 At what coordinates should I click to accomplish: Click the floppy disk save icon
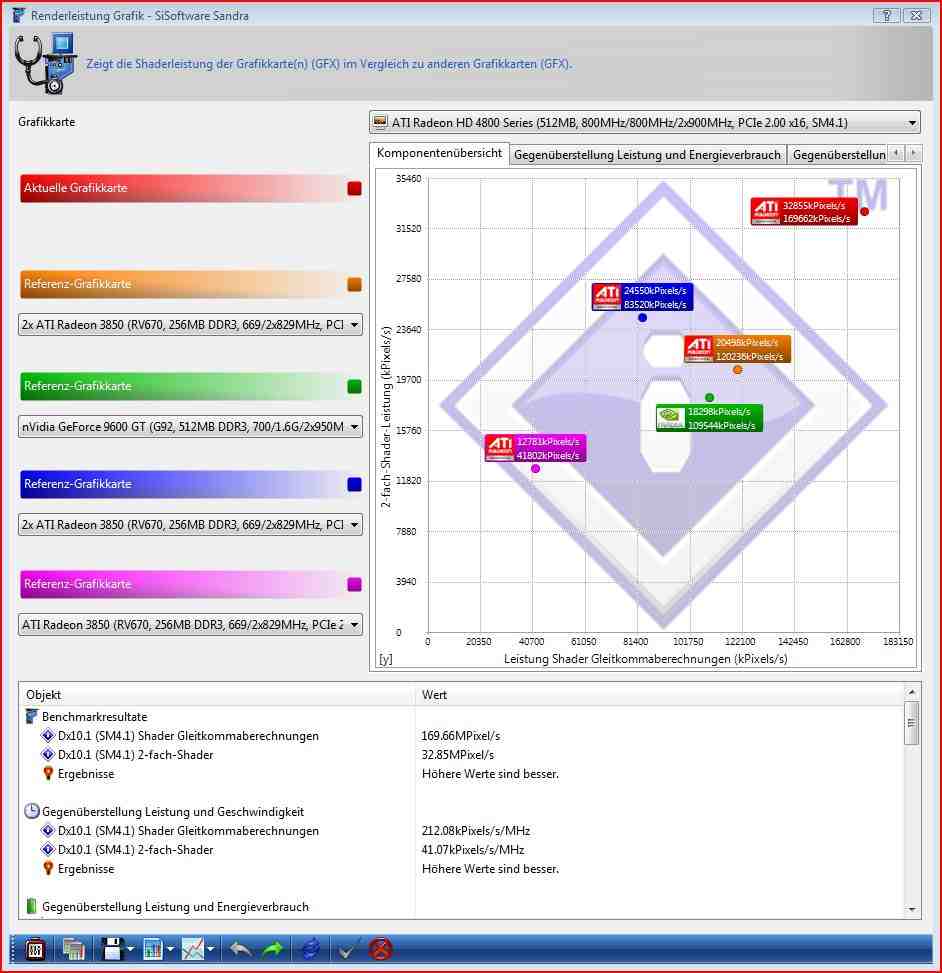112,949
